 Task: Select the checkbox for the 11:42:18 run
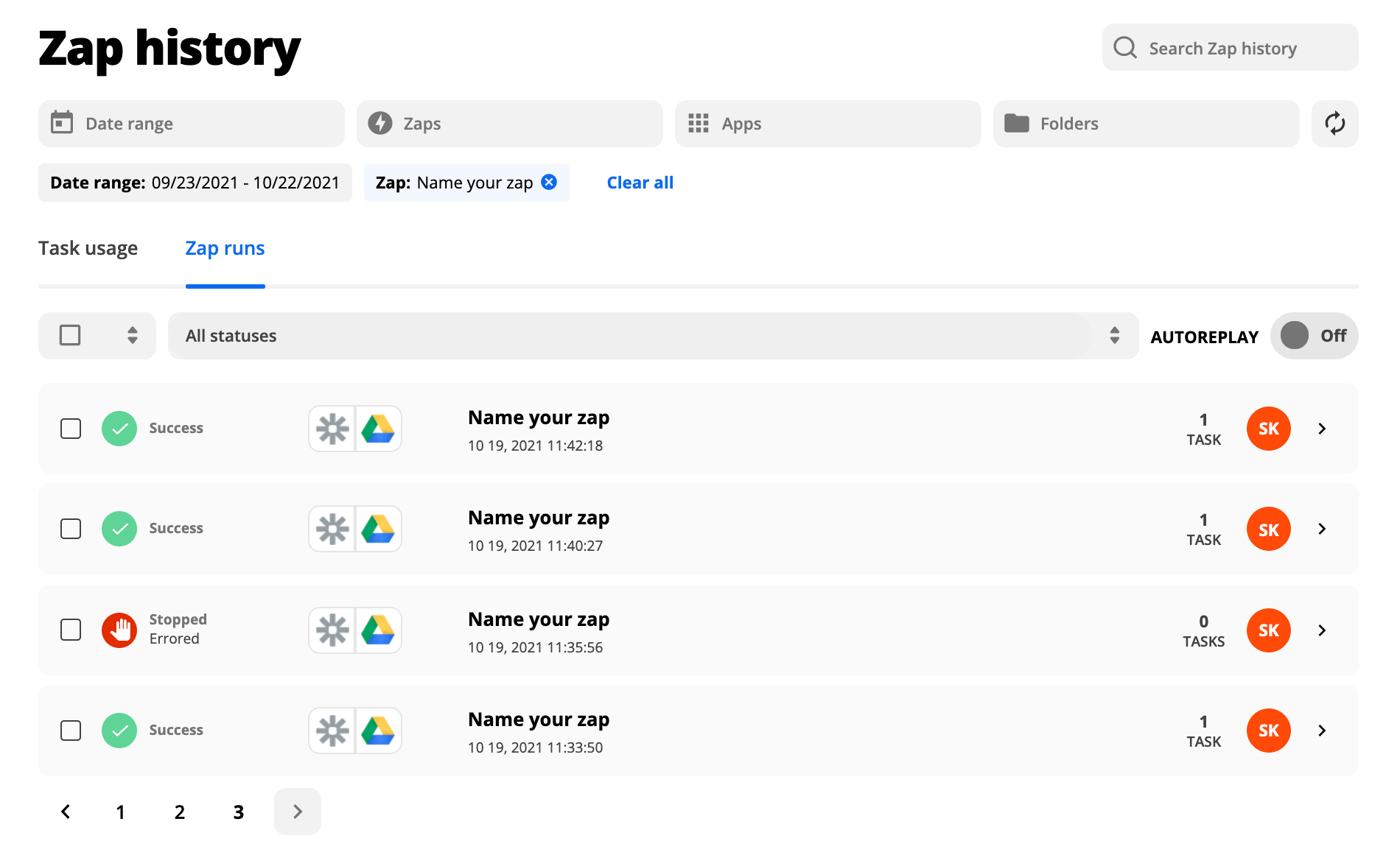click(71, 429)
